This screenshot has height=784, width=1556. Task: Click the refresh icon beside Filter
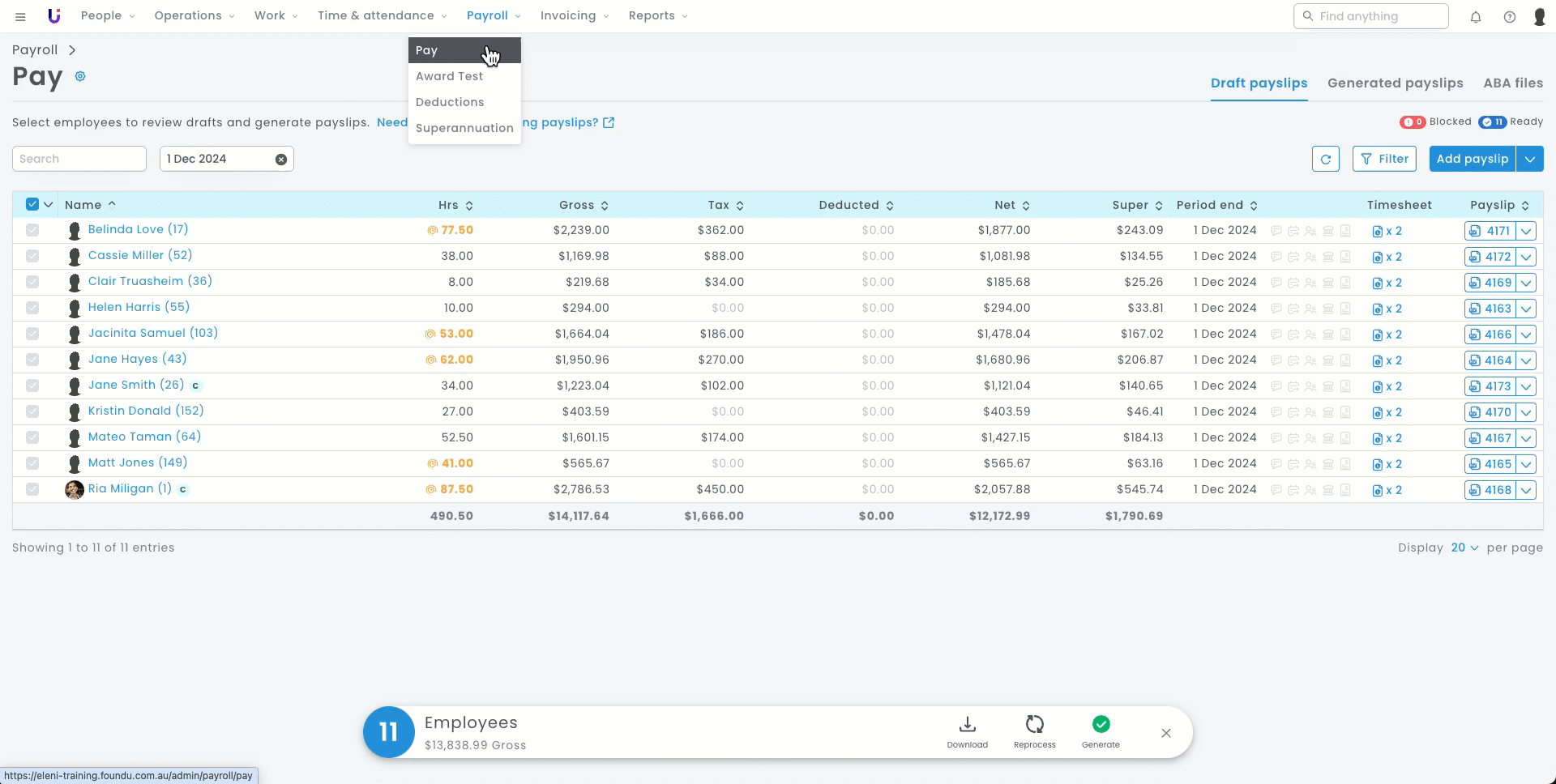pyautogui.click(x=1325, y=159)
